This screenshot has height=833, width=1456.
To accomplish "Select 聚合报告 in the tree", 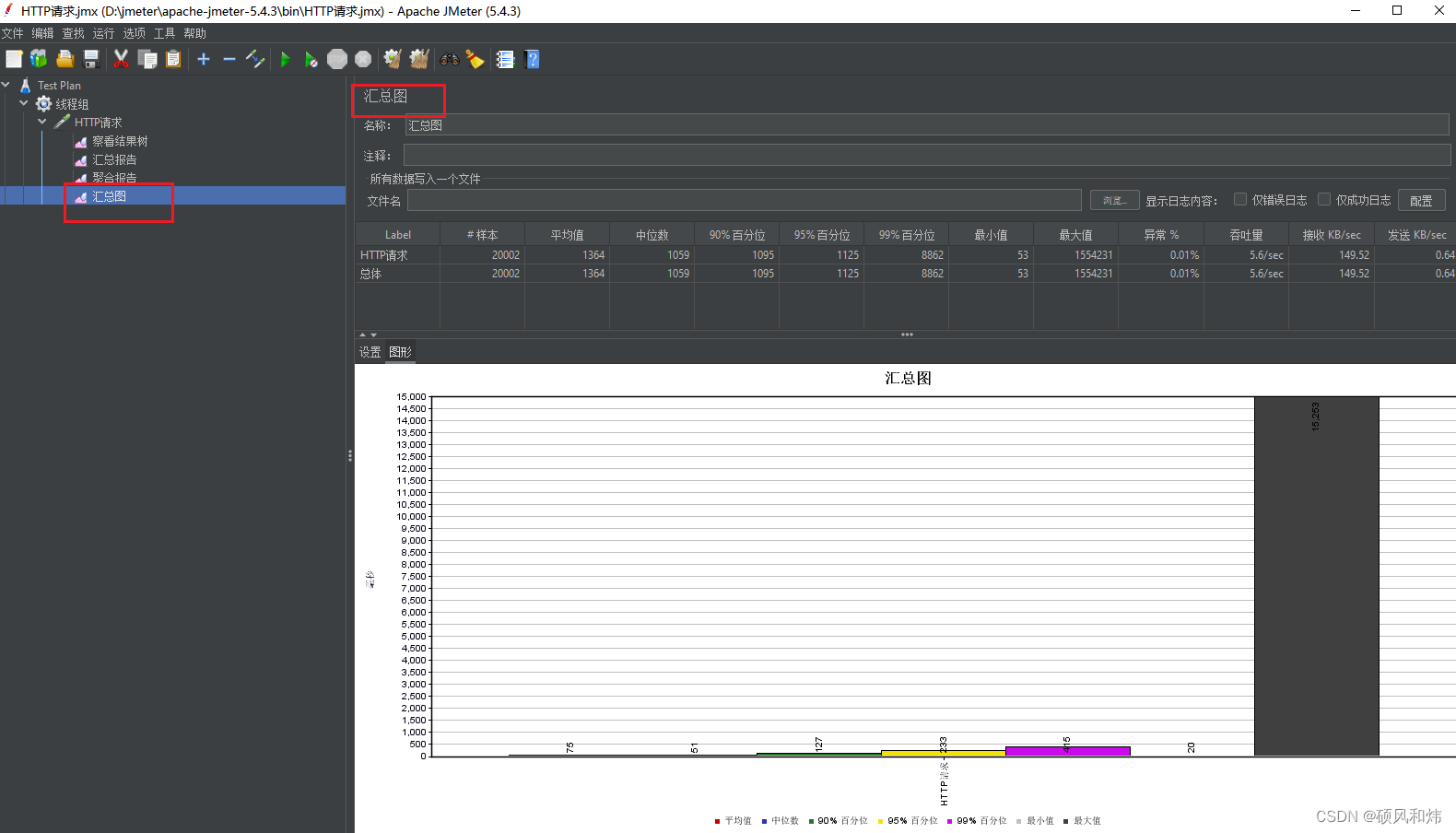I will [x=113, y=177].
